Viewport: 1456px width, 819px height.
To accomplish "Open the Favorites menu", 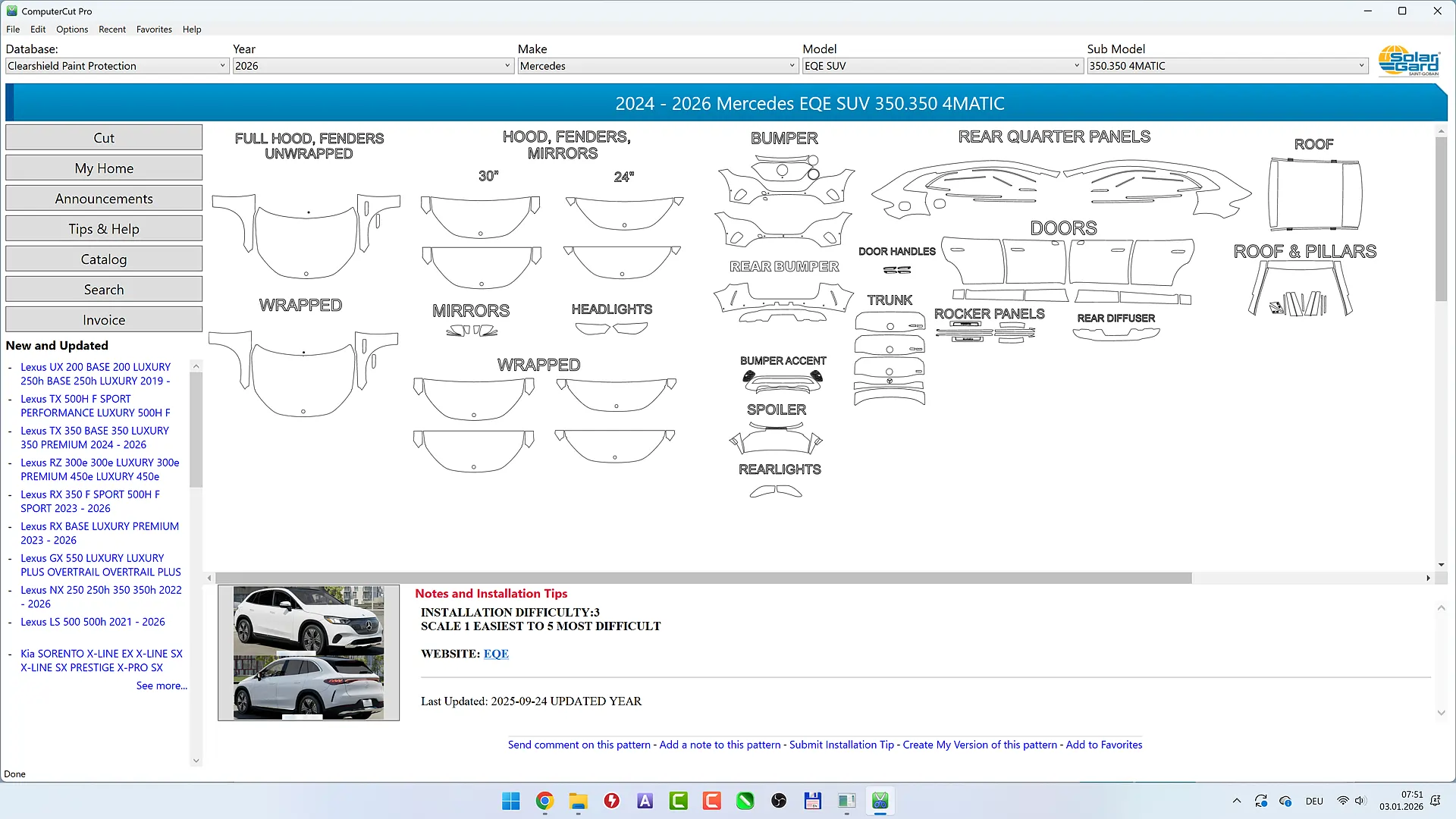I will point(154,30).
